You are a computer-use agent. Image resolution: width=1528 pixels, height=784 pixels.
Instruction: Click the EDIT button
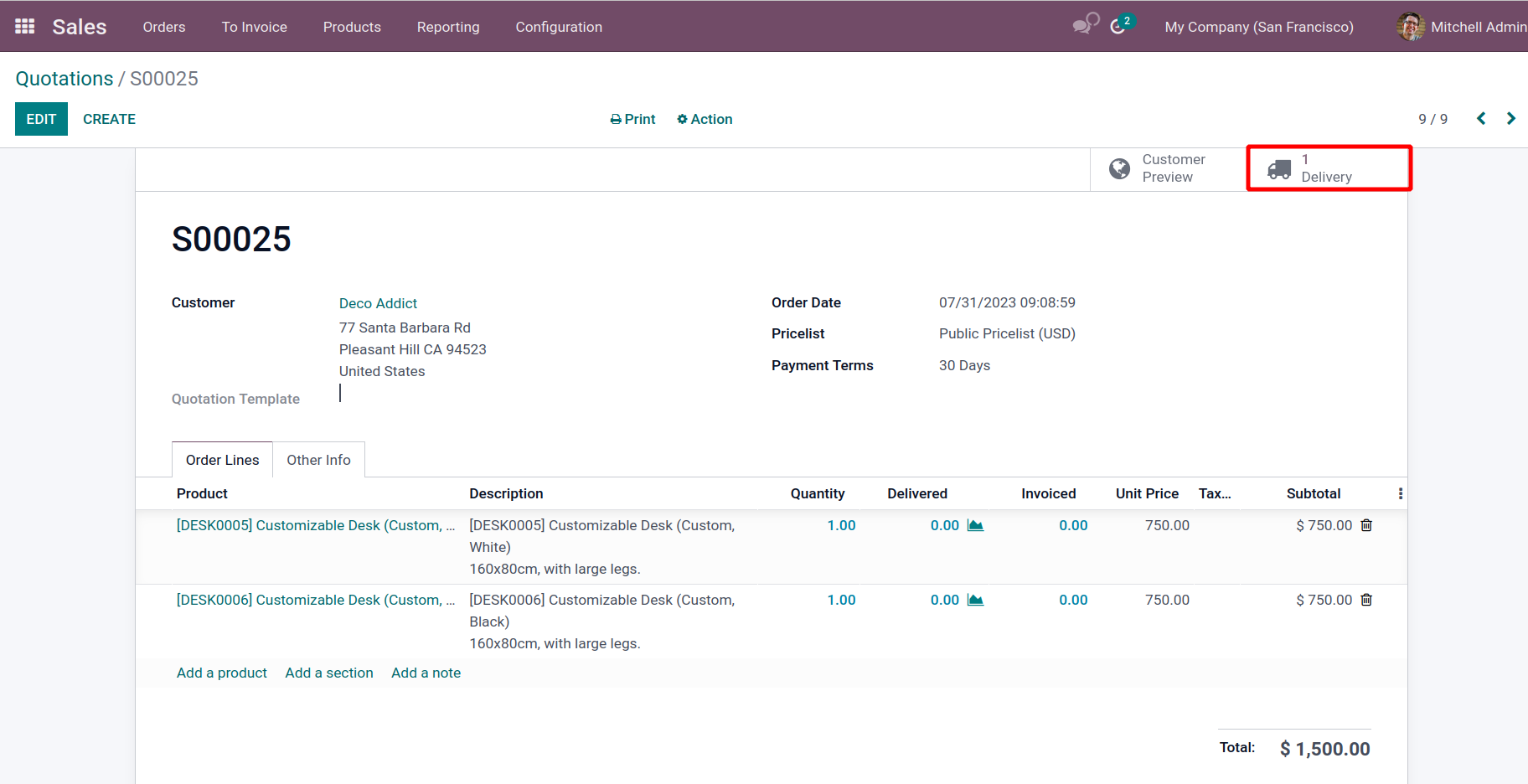41,119
